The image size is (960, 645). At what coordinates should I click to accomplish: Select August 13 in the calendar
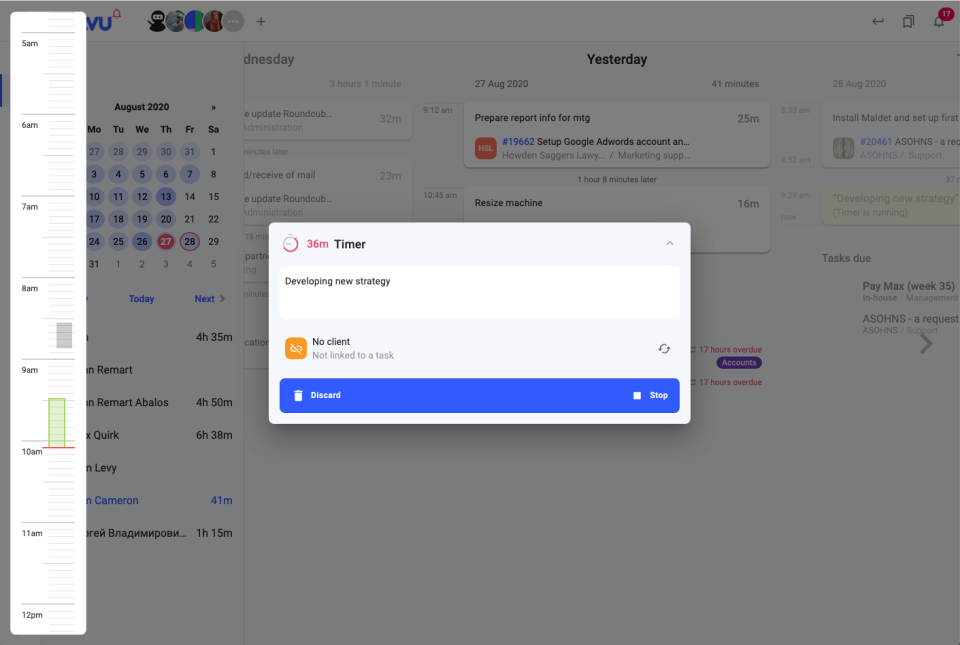click(x=166, y=196)
